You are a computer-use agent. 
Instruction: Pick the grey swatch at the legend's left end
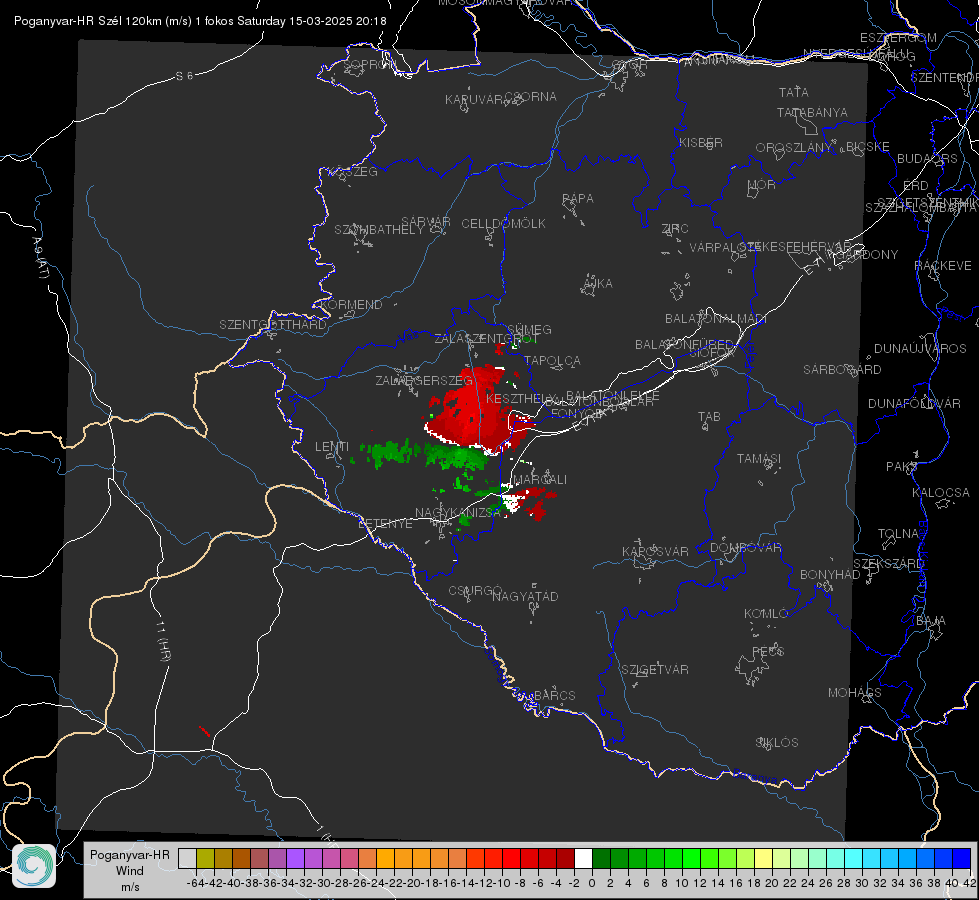[x=187, y=858]
